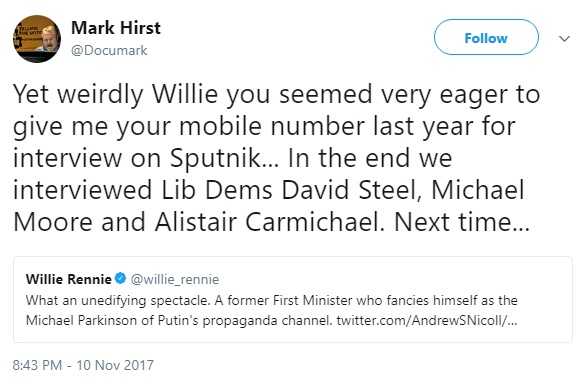Click the "Lib Dems" words in the tweet

coord(217,190)
